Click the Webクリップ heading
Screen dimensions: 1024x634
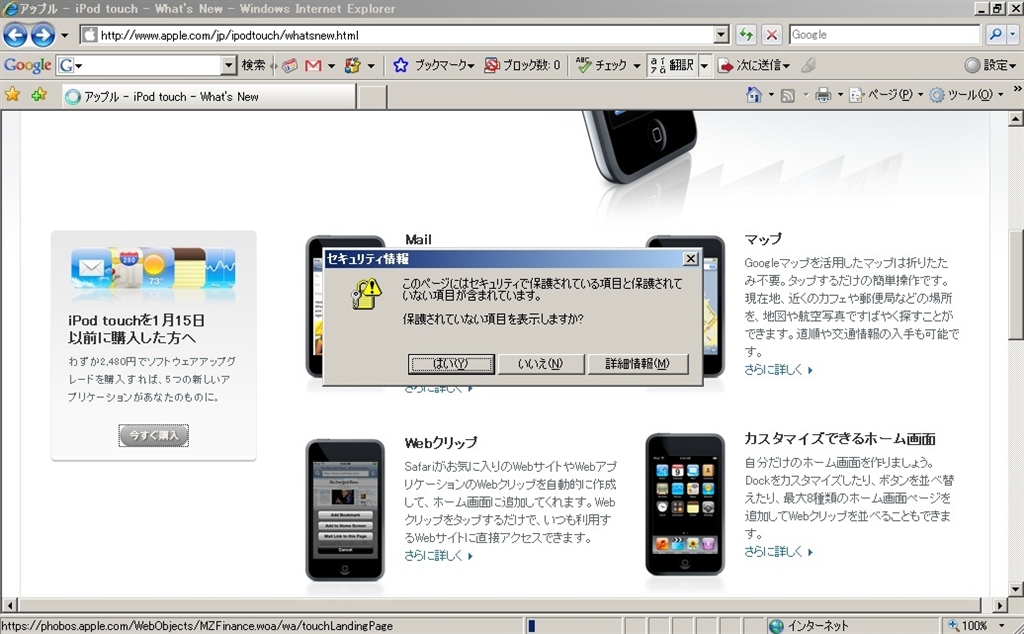pyautogui.click(x=441, y=443)
